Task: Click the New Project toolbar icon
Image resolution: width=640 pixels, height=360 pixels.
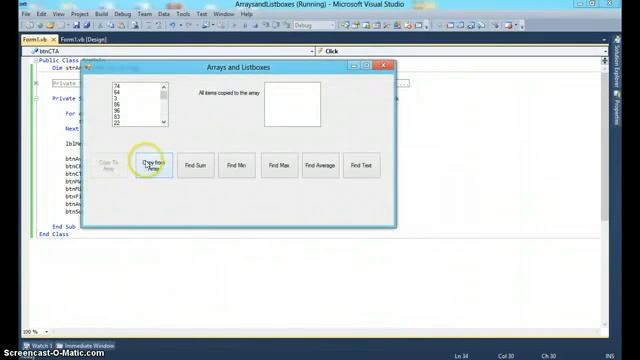Action: point(29,25)
